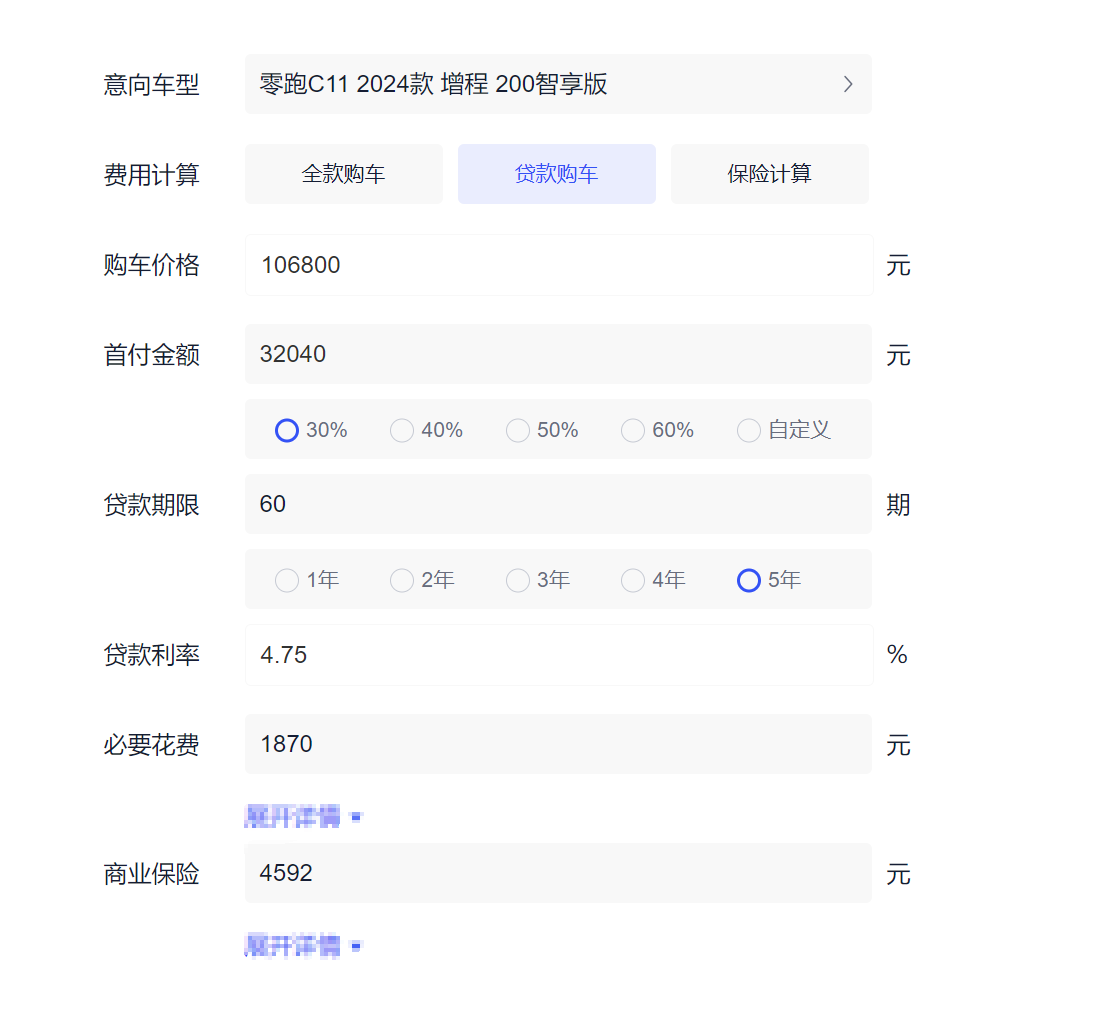Select the 贷款购车 tab
This screenshot has height=1019, width=1106.
coord(557,174)
